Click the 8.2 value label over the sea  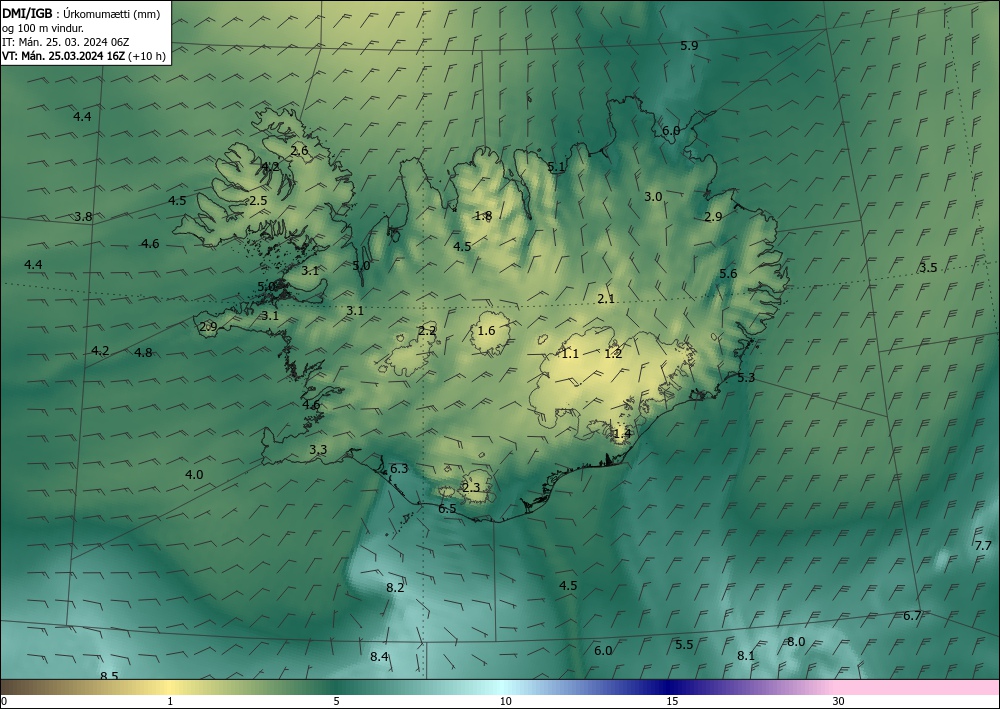[x=395, y=588]
